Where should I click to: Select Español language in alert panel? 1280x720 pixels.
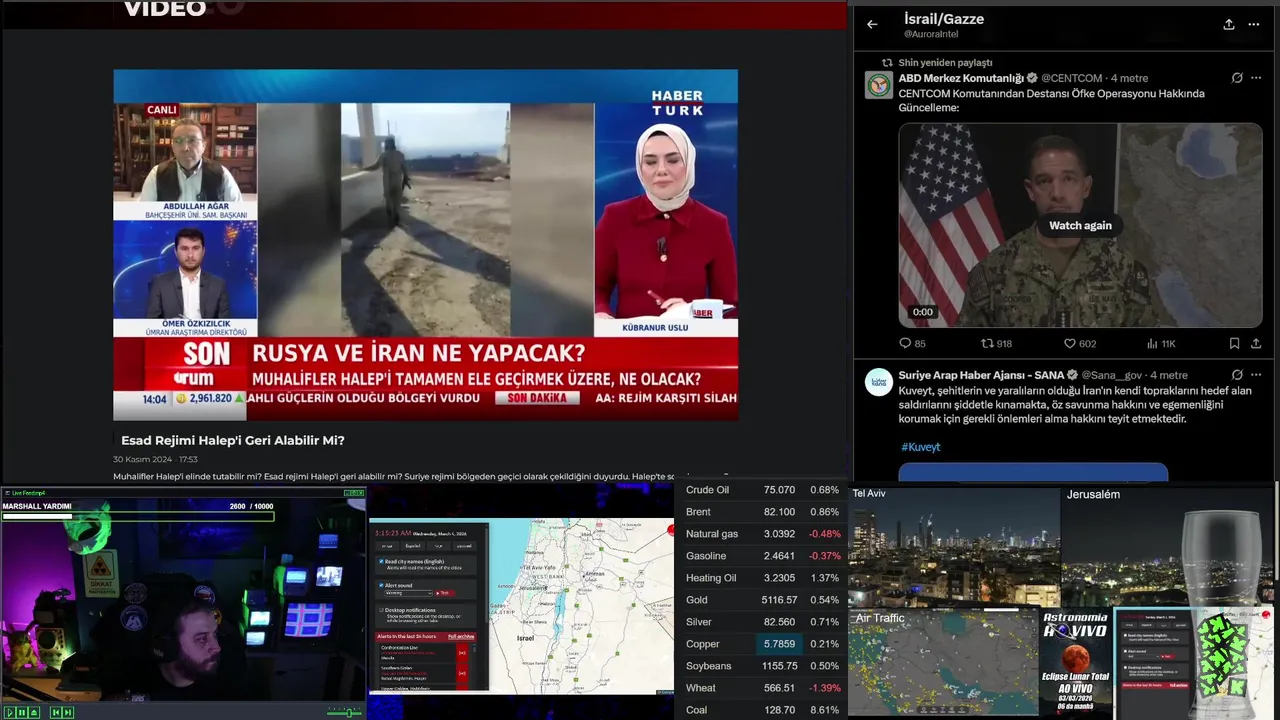coord(412,546)
